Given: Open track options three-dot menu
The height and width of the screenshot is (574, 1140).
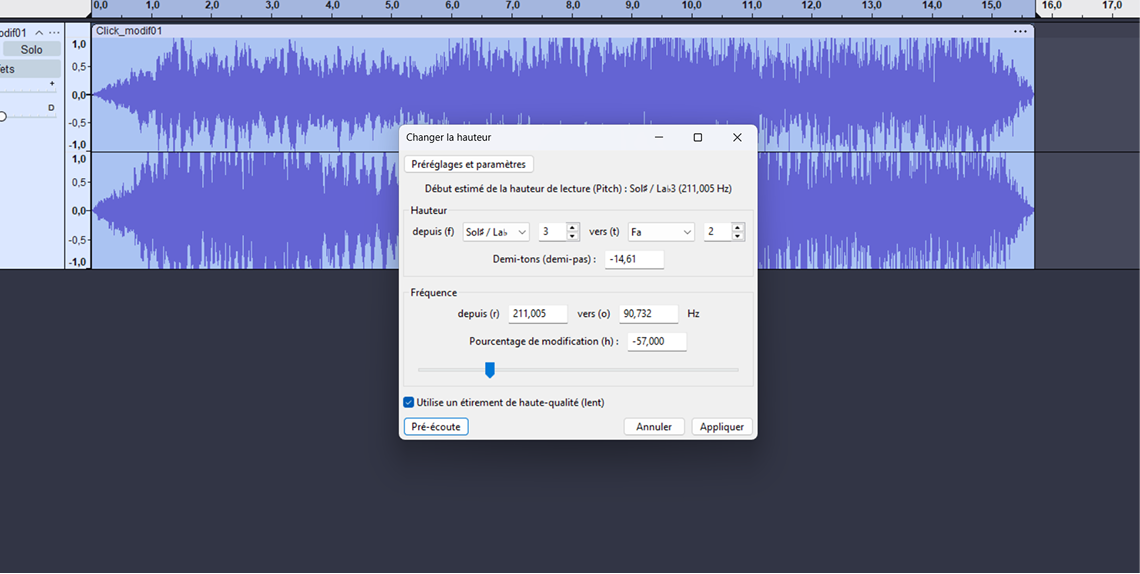Looking at the screenshot, I should point(54,33).
